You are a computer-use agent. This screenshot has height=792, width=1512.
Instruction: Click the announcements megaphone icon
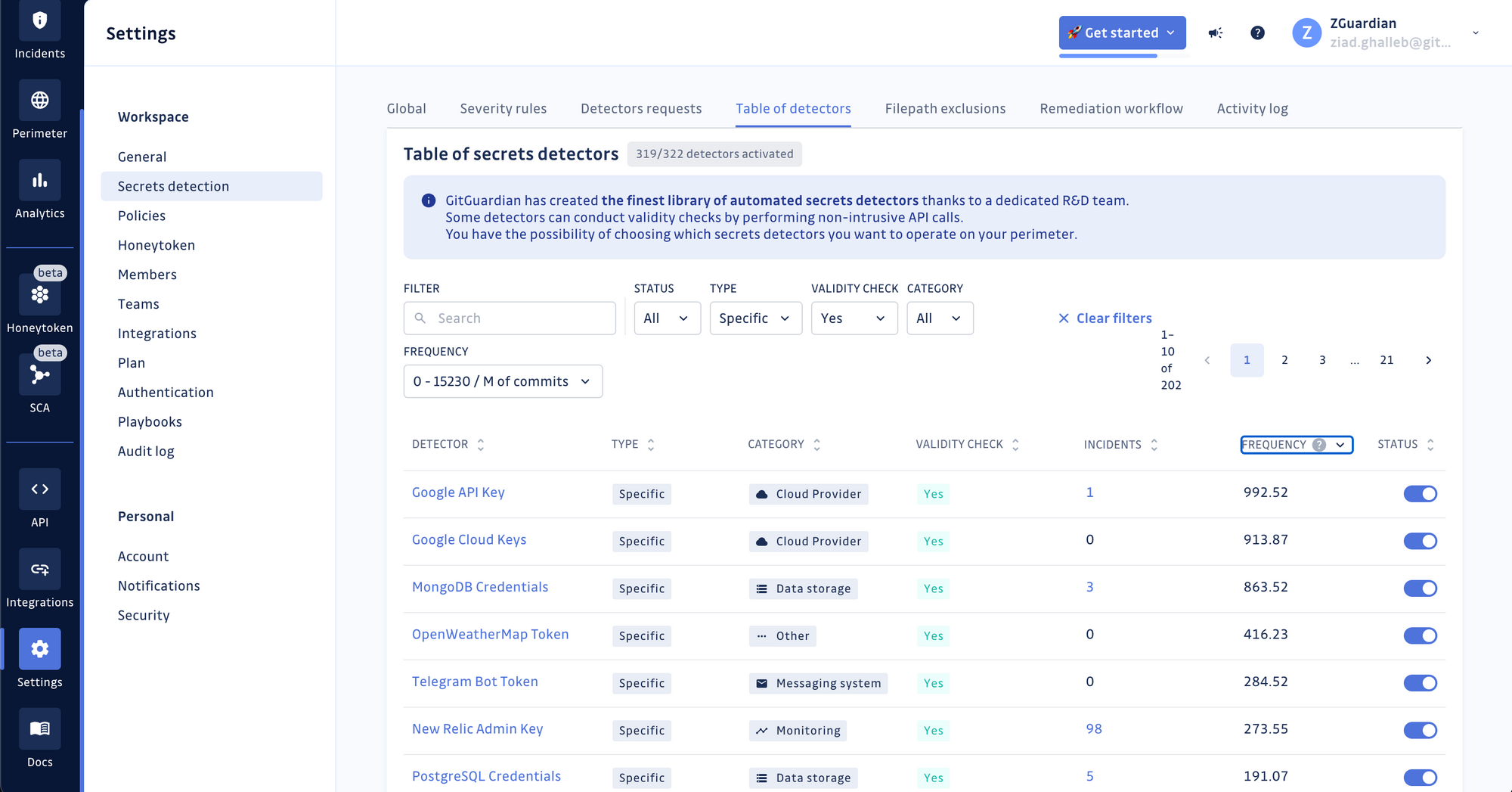1216,33
